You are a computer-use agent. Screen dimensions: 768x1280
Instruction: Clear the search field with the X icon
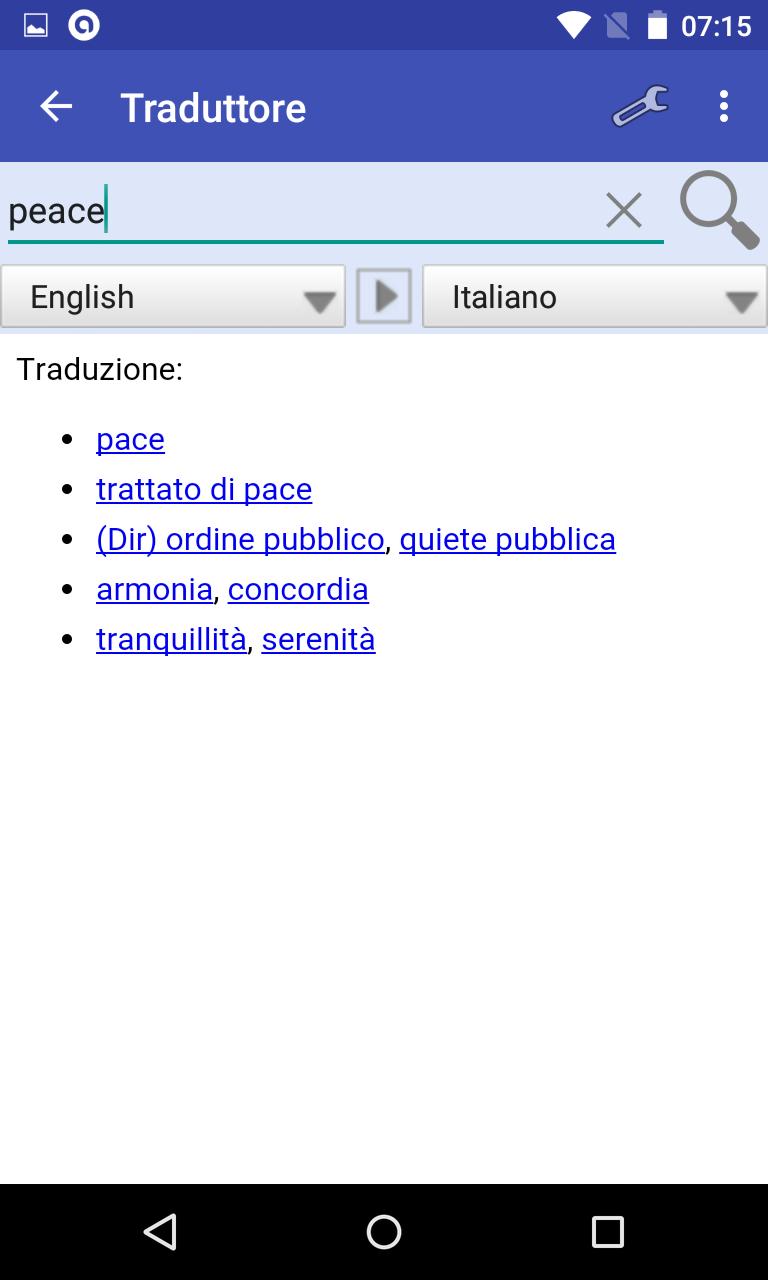624,209
